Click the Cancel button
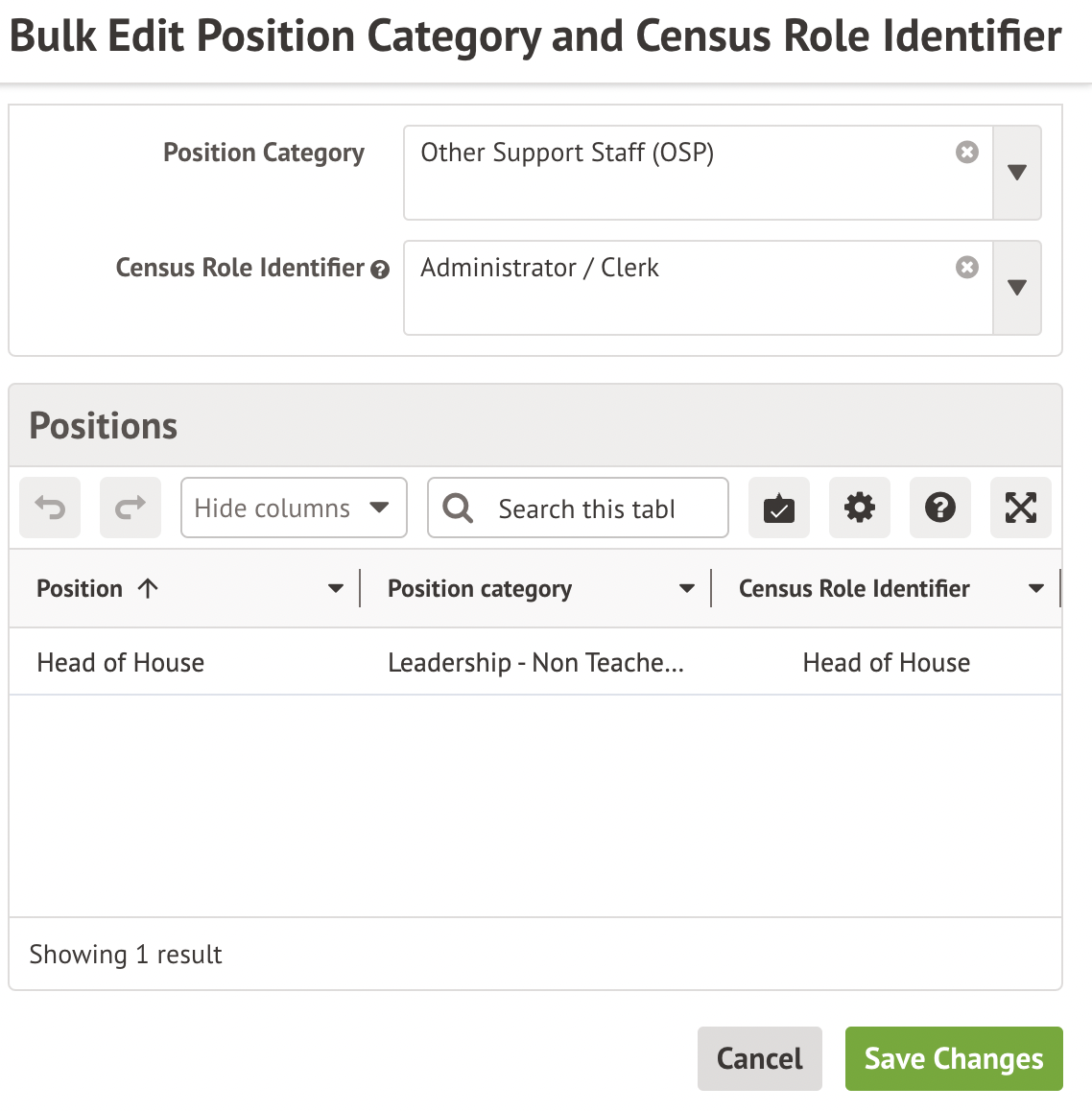The width and height of the screenshot is (1092, 1111). click(760, 1058)
